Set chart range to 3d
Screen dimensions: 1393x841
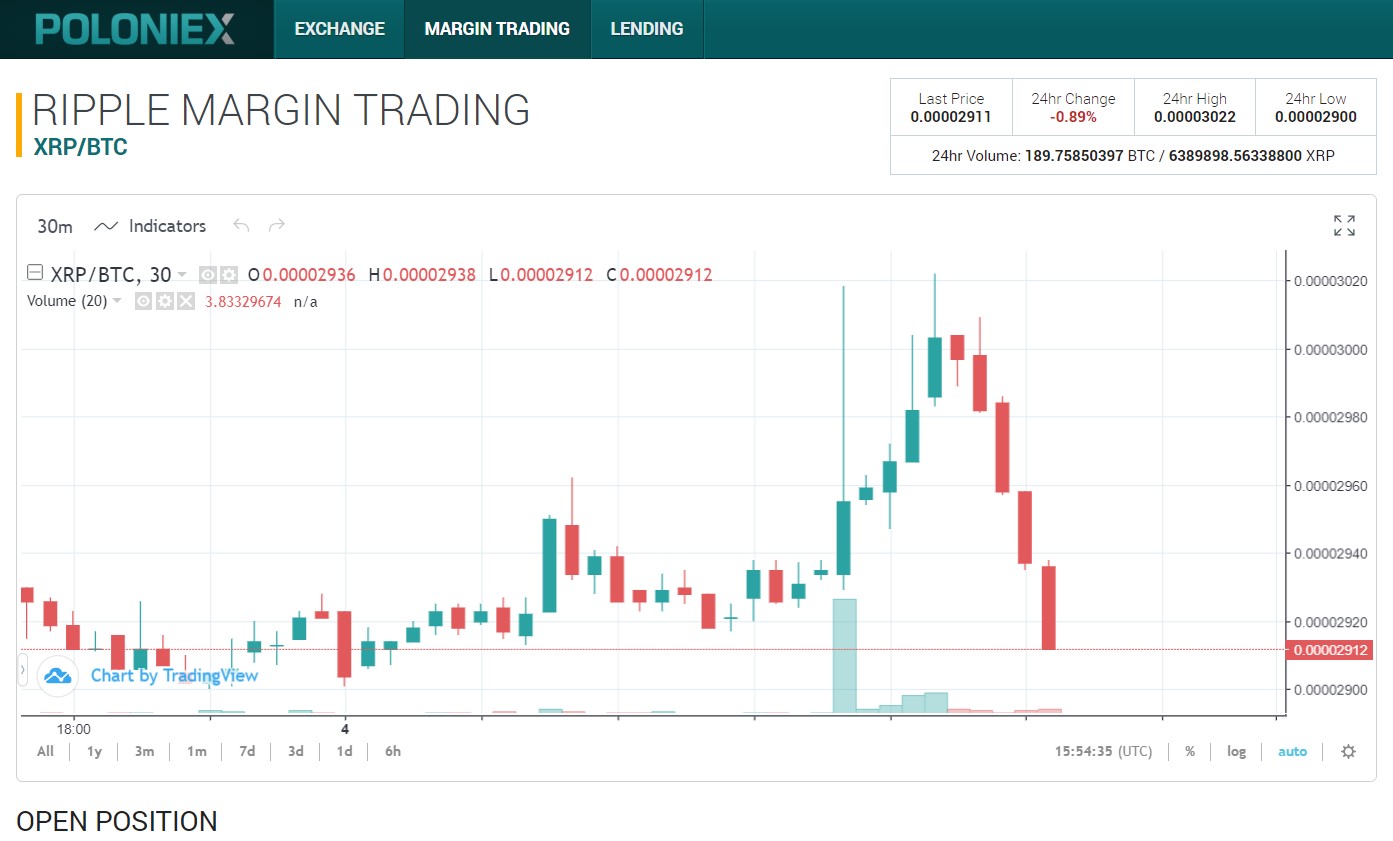coord(296,751)
